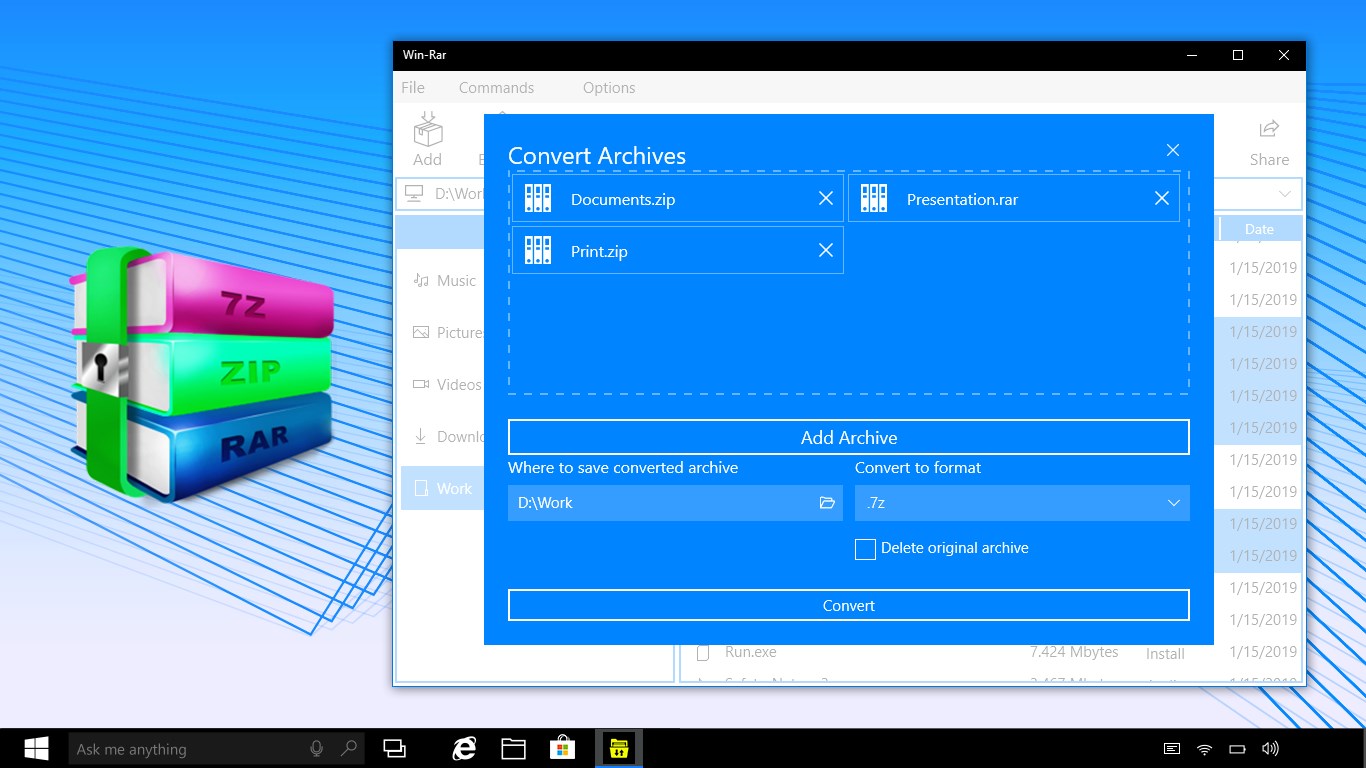Close the Convert Archives dialog
Screen dimensions: 1366x768
pos(1173,150)
